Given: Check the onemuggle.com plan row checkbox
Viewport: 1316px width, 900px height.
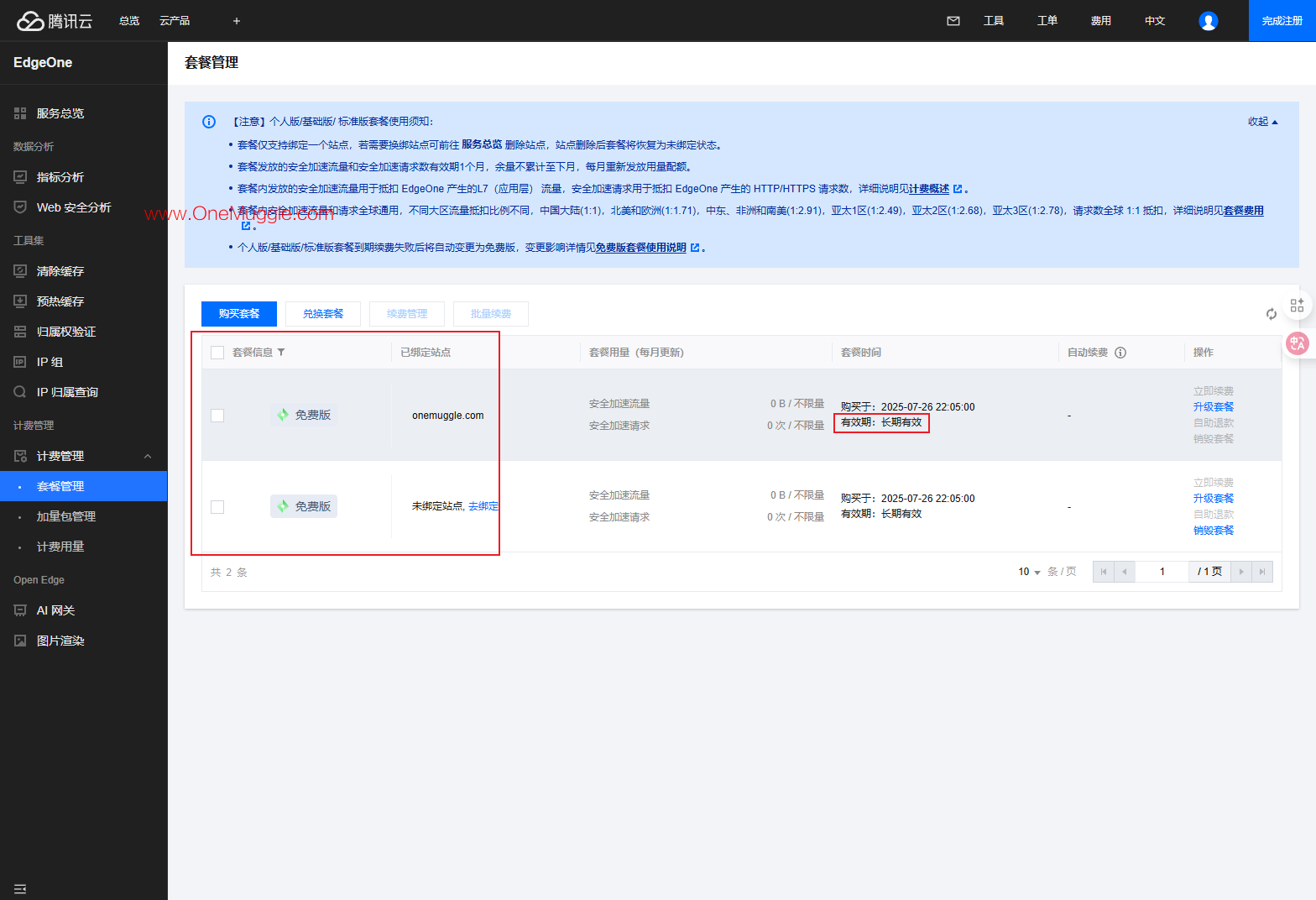Looking at the screenshot, I should click(x=217, y=416).
